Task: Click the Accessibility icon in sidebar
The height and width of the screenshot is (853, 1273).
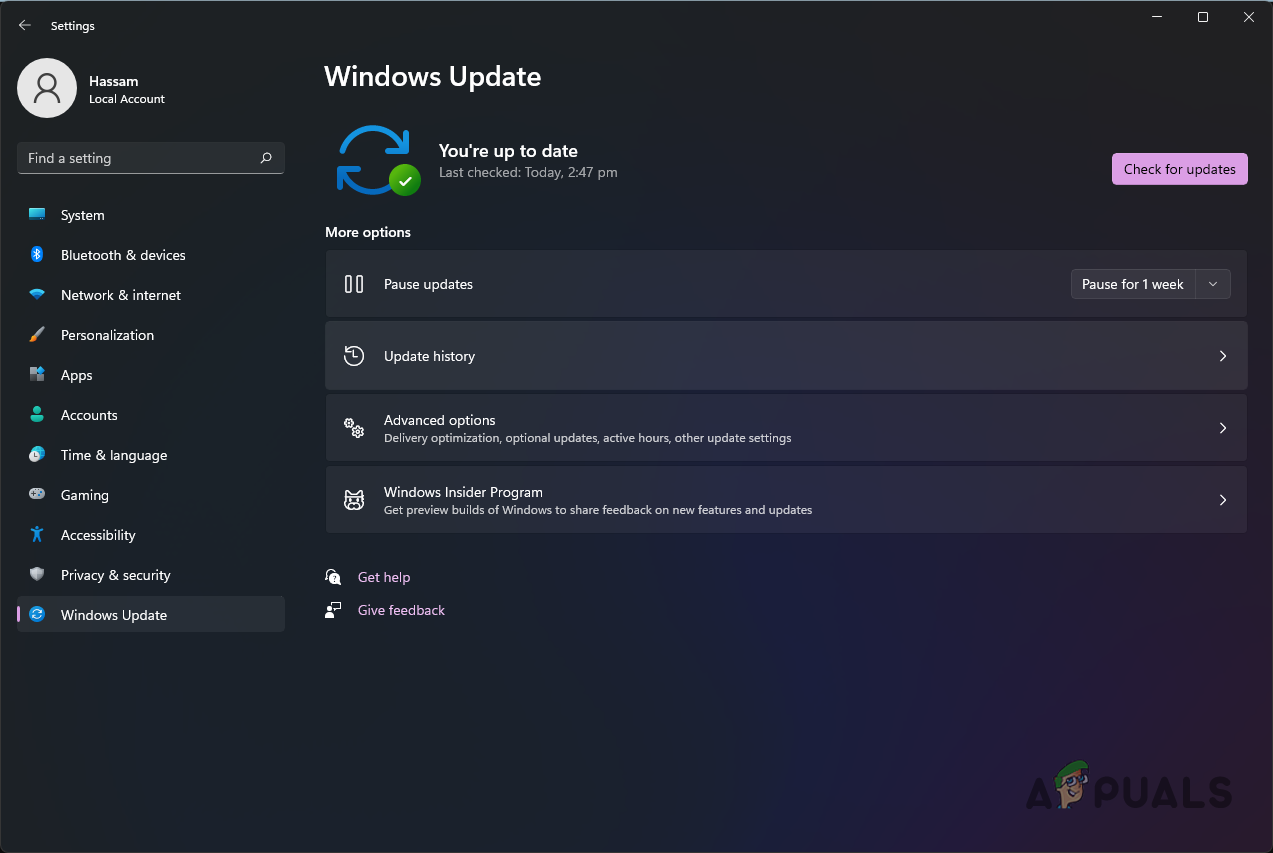Action: [x=36, y=535]
